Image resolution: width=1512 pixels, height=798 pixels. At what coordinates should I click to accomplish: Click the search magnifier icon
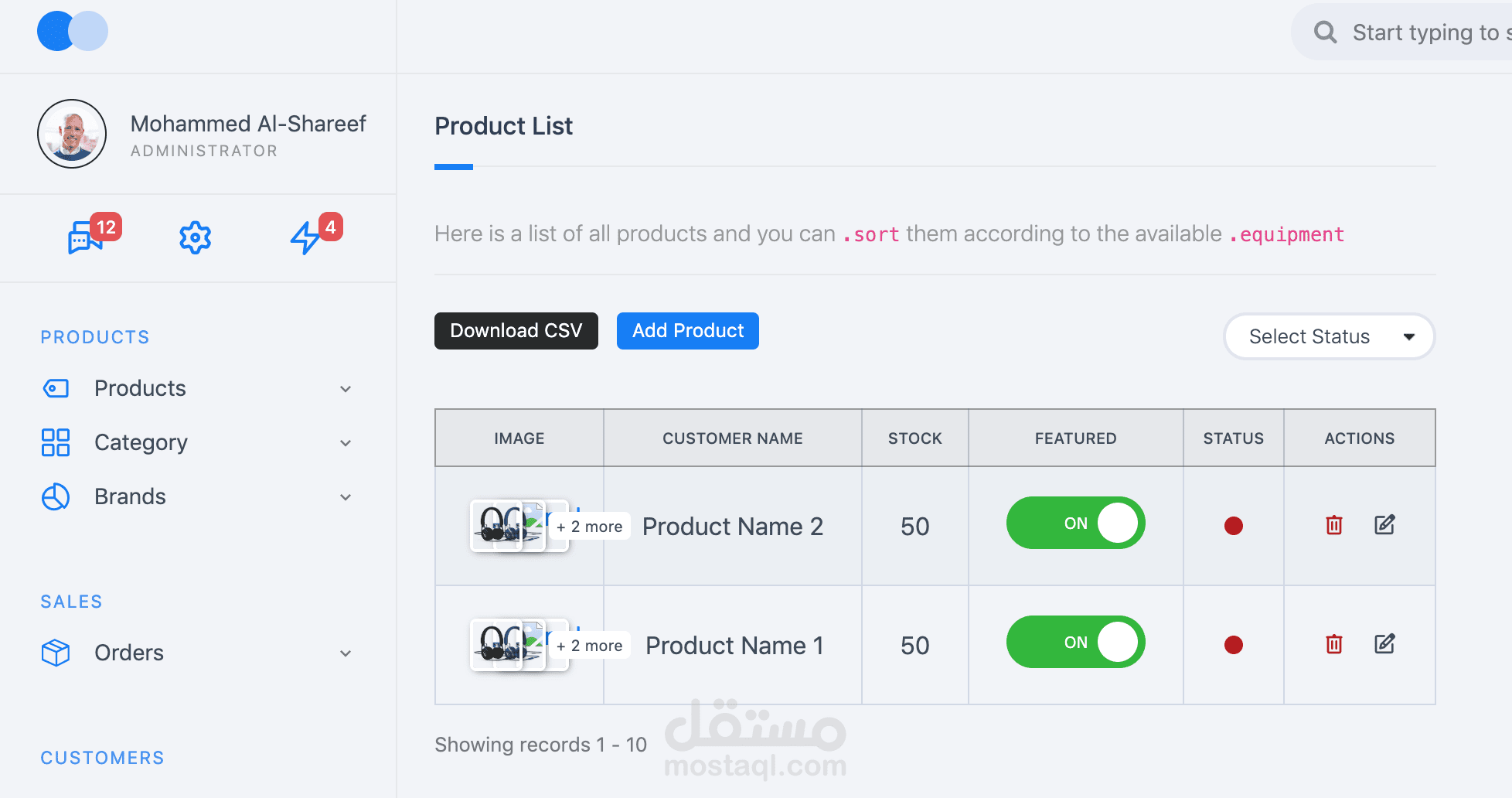[1325, 32]
